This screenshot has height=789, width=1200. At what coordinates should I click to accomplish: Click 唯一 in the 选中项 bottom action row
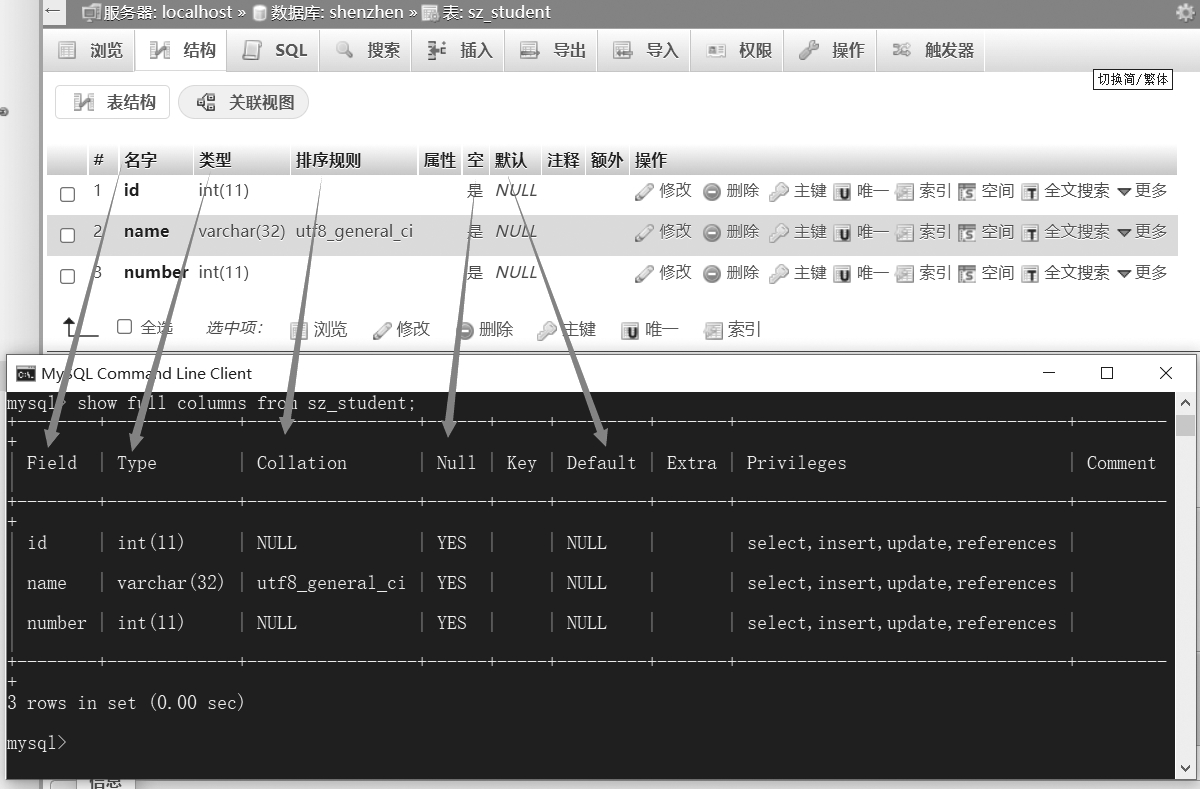(x=650, y=329)
